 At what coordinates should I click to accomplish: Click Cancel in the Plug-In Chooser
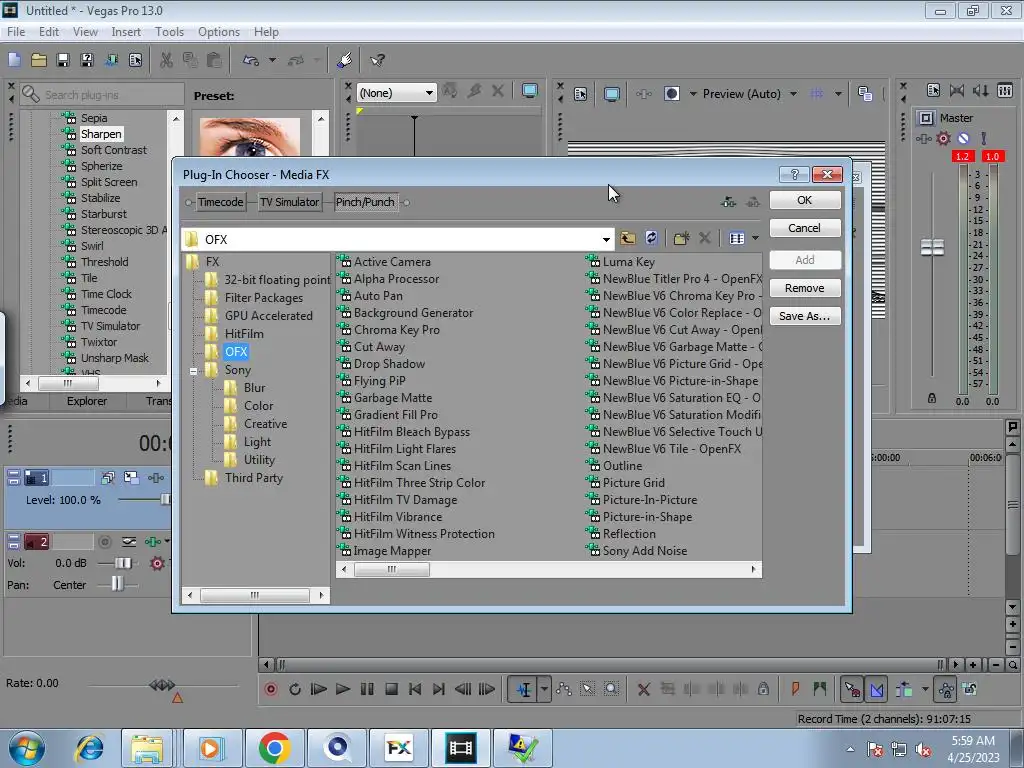point(805,228)
